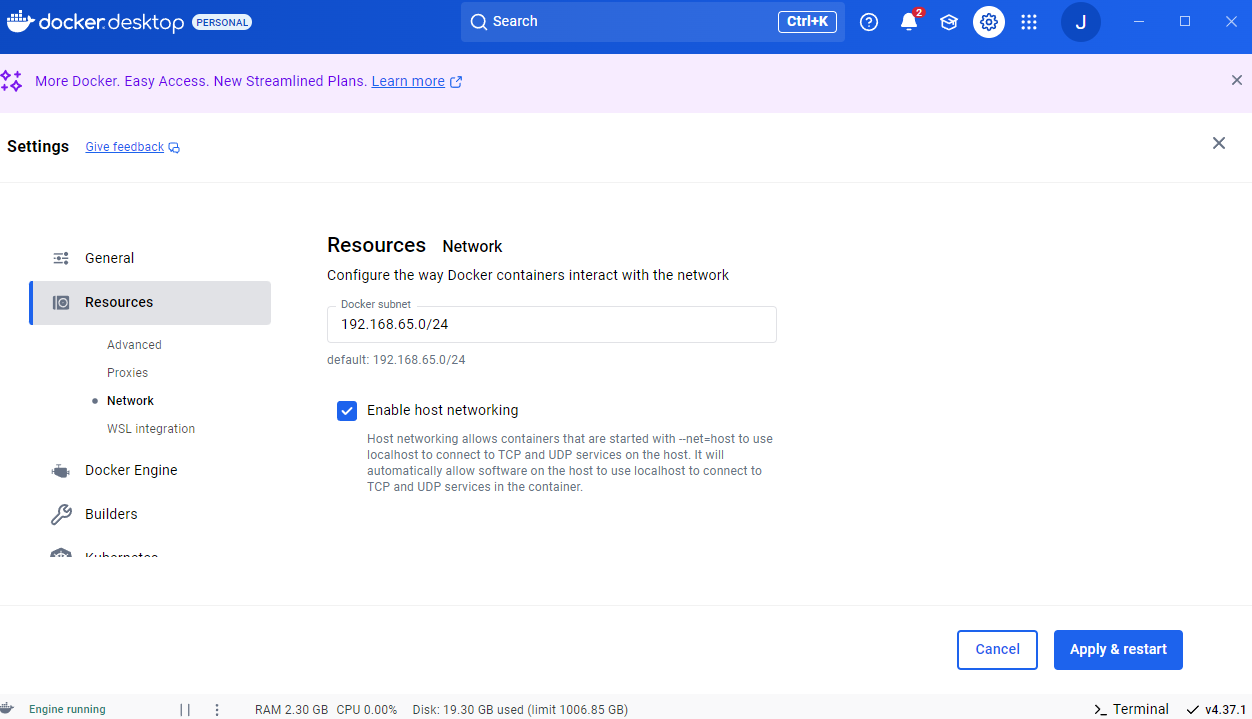Open the General settings section

[150, 258]
